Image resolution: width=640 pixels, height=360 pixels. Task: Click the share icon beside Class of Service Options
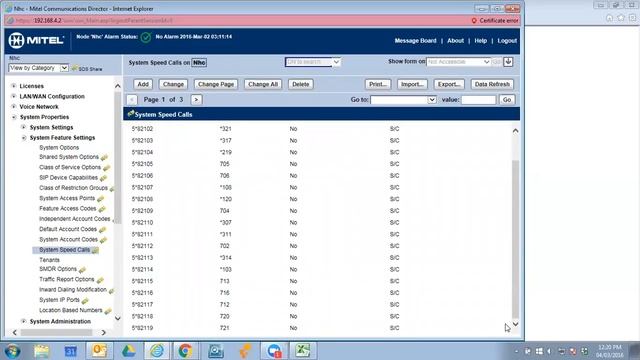point(107,168)
